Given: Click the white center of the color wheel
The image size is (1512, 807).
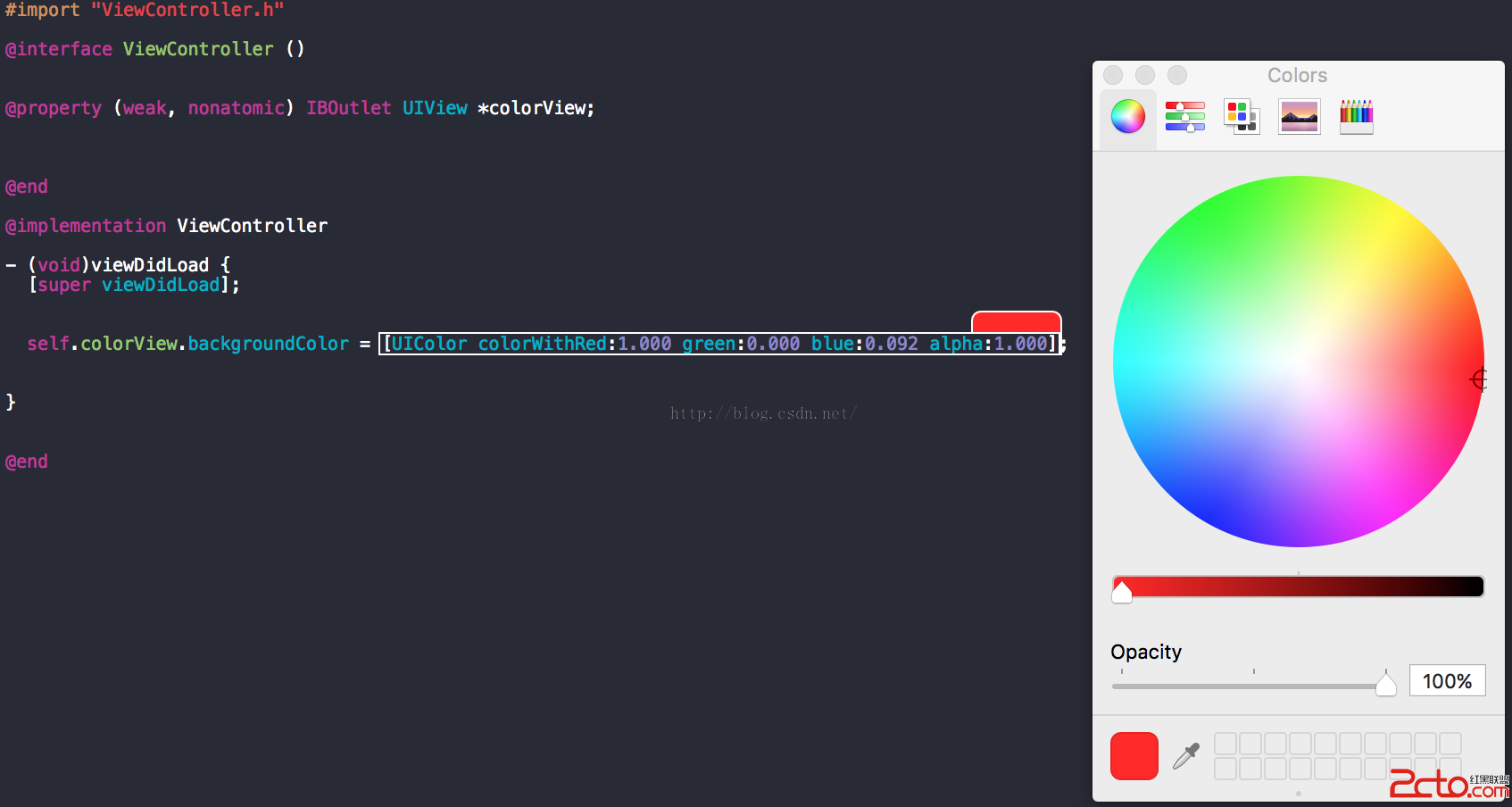Looking at the screenshot, I should click(x=1298, y=362).
